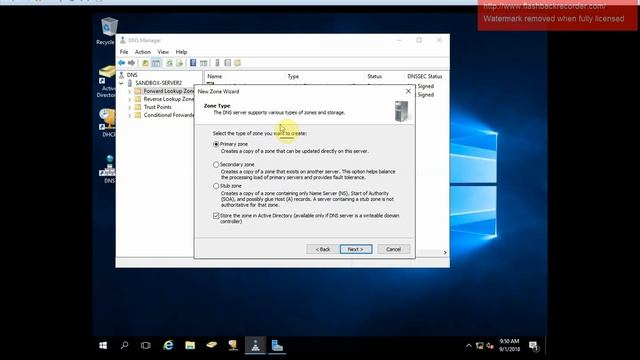Screen dimensions: 640x360
Task: Click the DHCP console taskbar icon
Action: point(233,346)
